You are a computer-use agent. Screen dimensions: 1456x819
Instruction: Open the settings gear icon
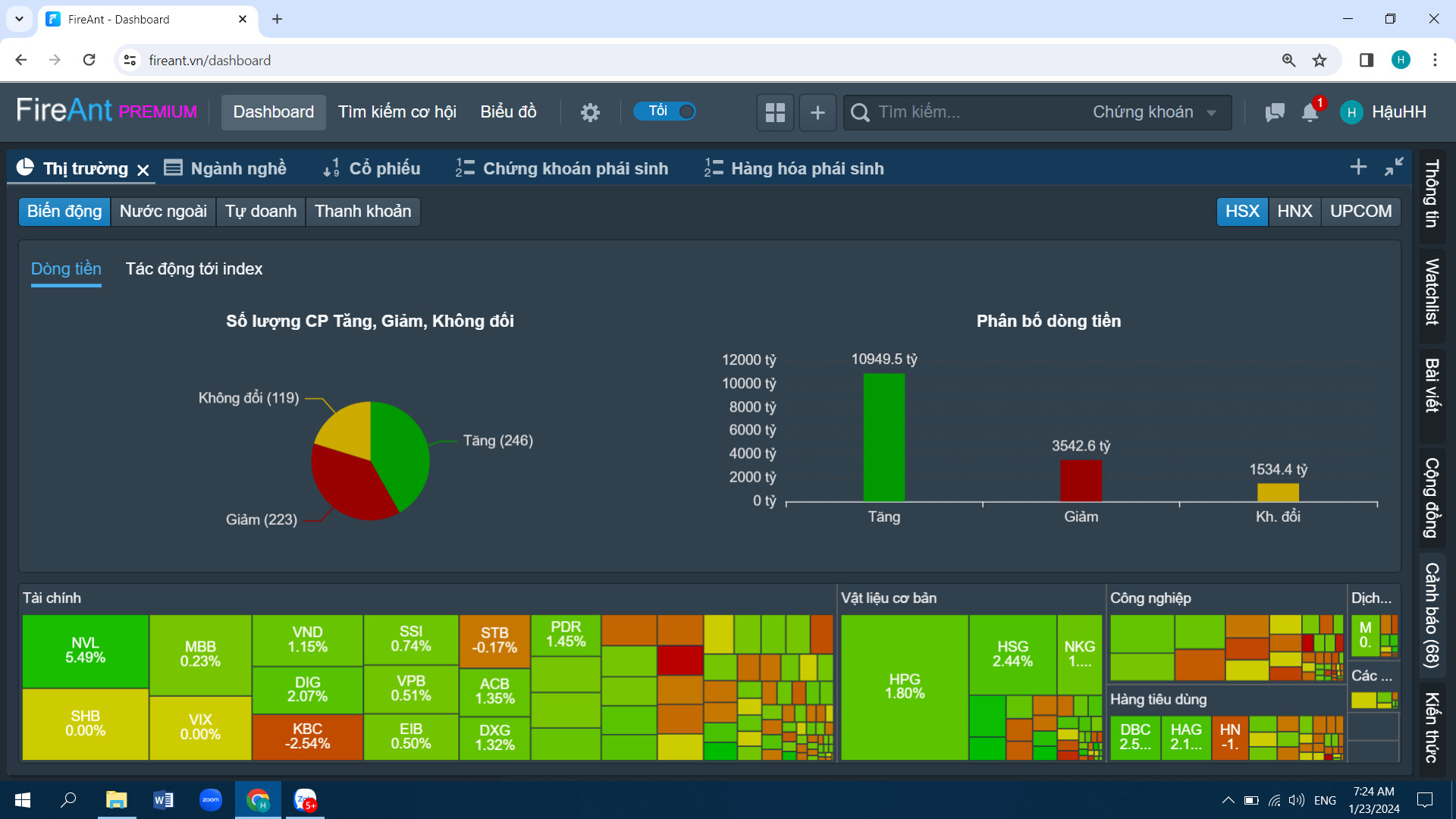pos(590,112)
